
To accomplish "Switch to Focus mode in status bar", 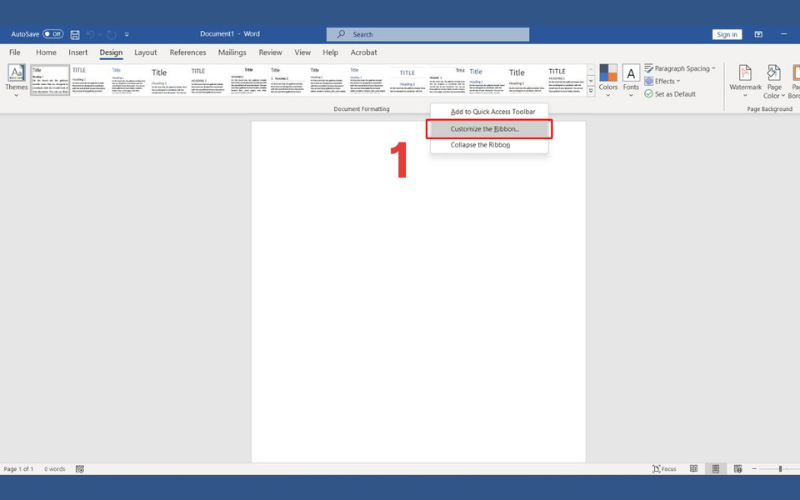I will pos(664,469).
